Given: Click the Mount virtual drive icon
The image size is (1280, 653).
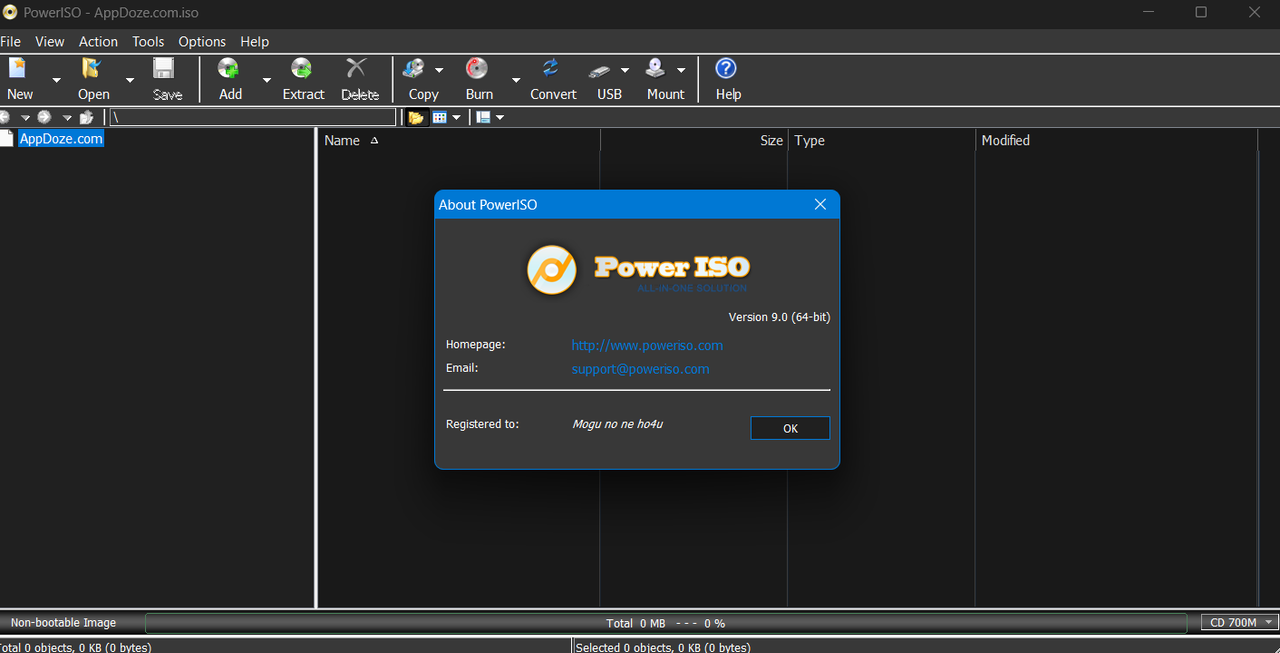Looking at the screenshot, I should tap(655, 69).
